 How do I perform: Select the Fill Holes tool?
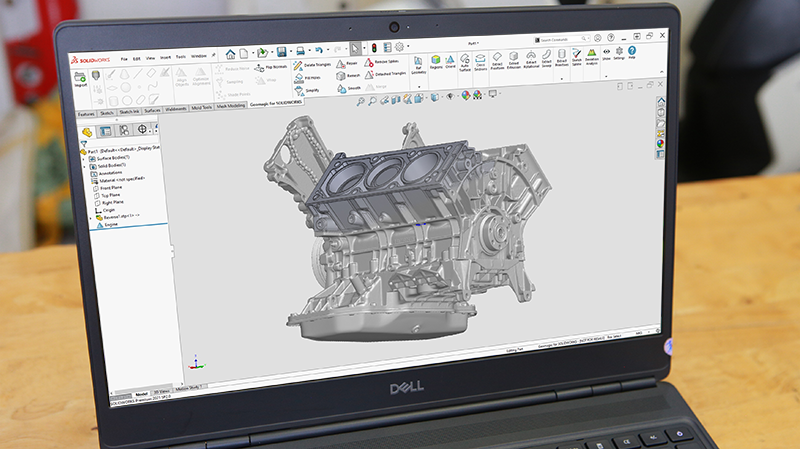[x=308, y=78]
